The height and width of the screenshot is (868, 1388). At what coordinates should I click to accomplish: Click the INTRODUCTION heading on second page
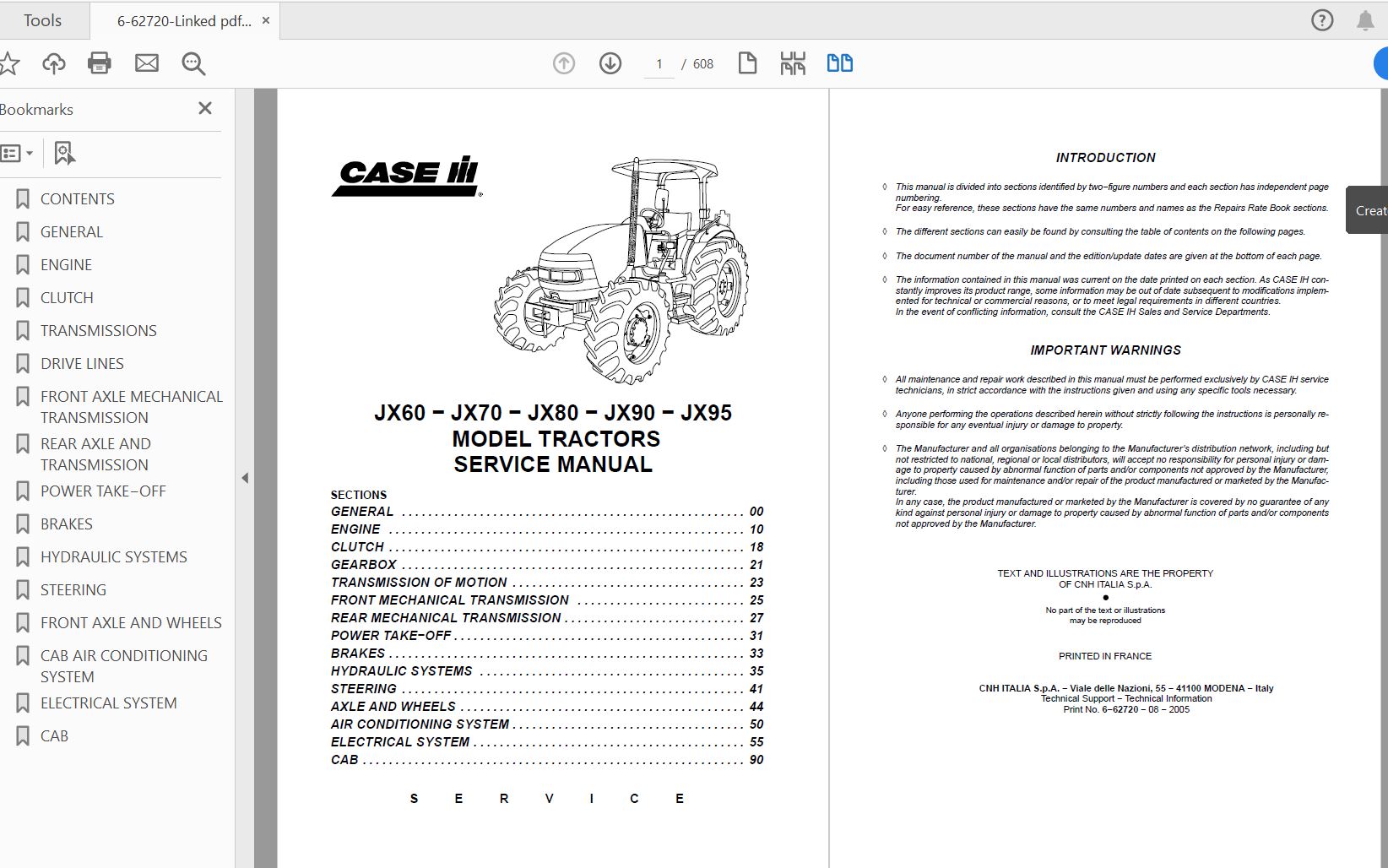[x=1105, y=158]
